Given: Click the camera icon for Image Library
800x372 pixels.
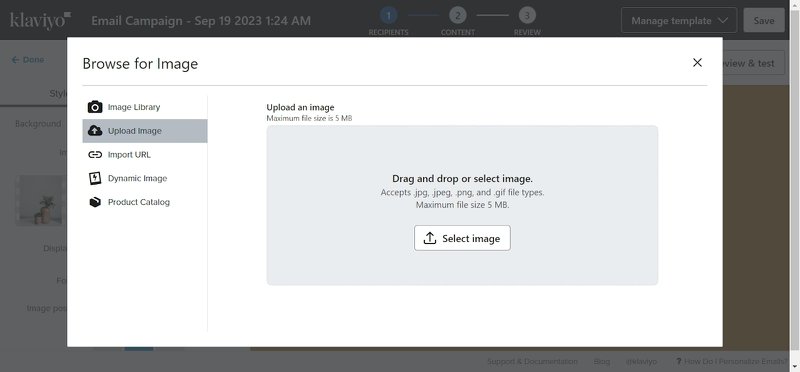Looking at the screenshot, I should point(95,107).
